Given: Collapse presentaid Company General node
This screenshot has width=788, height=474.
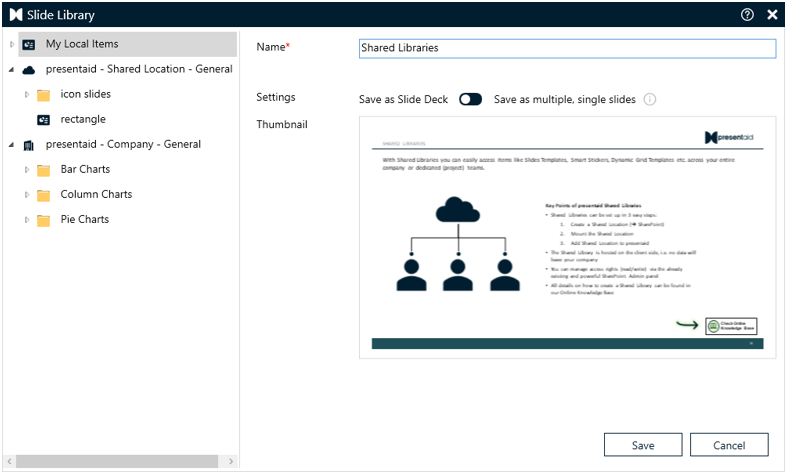Looking at the screenshot, I should pyautogui.click(x=12, y=145).
